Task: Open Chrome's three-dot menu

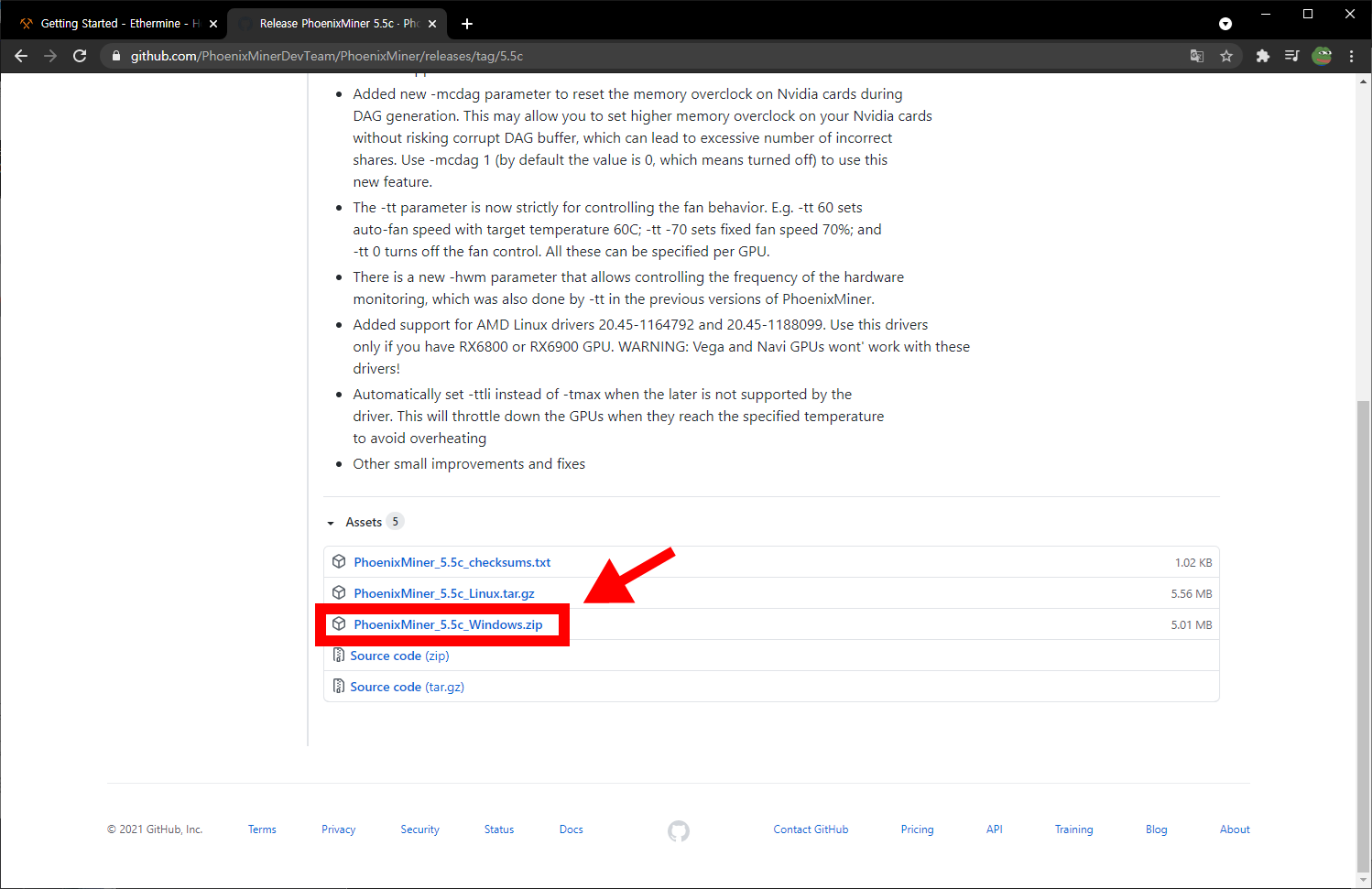Action: click(1352, 56)
